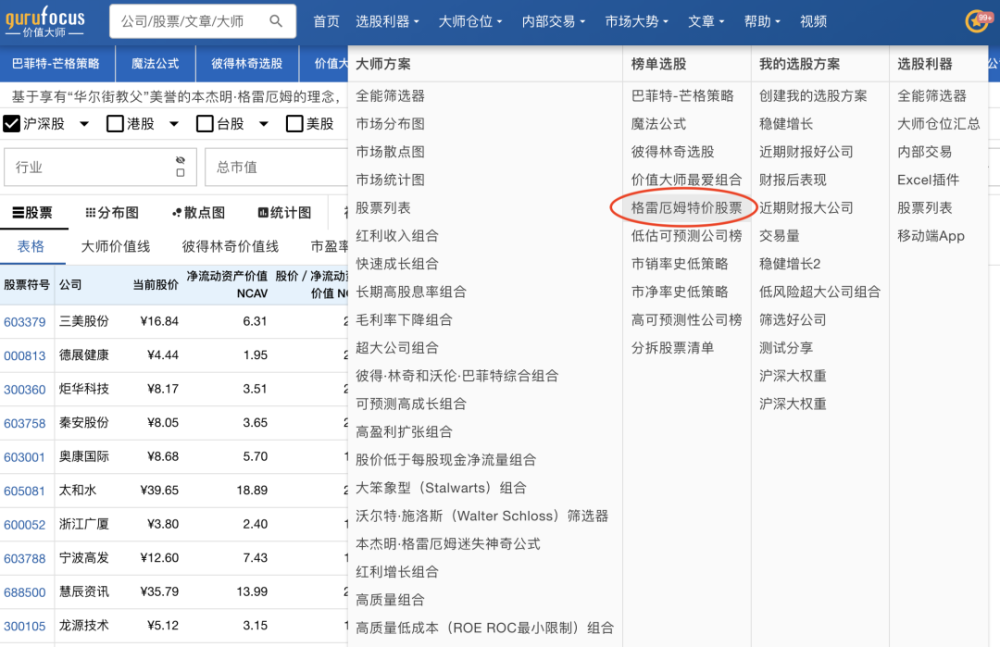The image size is (1000, 647).
Task: Select 格雷厄姆特价股票 from menu
Action: pos(686,208)
